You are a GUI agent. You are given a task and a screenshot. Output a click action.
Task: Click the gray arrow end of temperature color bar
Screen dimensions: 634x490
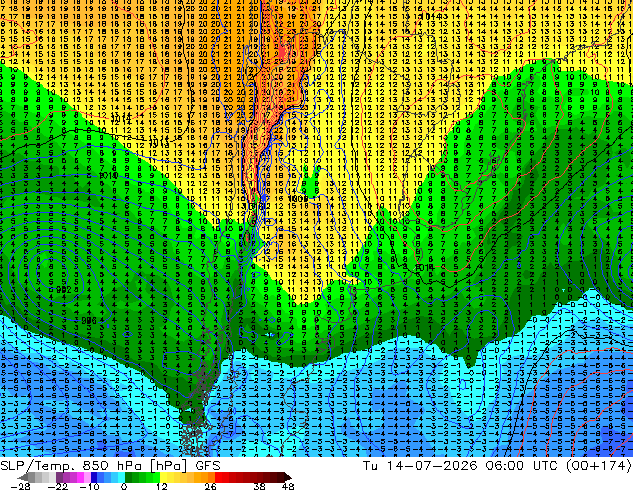(x=24, y=477)
